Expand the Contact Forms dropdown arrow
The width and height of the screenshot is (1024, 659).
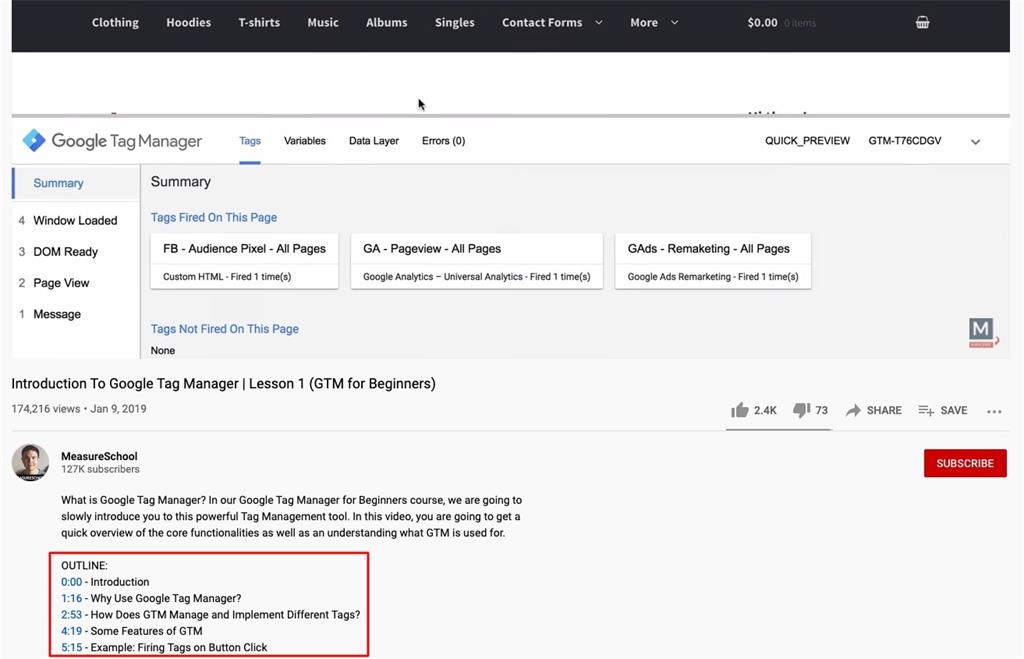(x=598, y=22)
